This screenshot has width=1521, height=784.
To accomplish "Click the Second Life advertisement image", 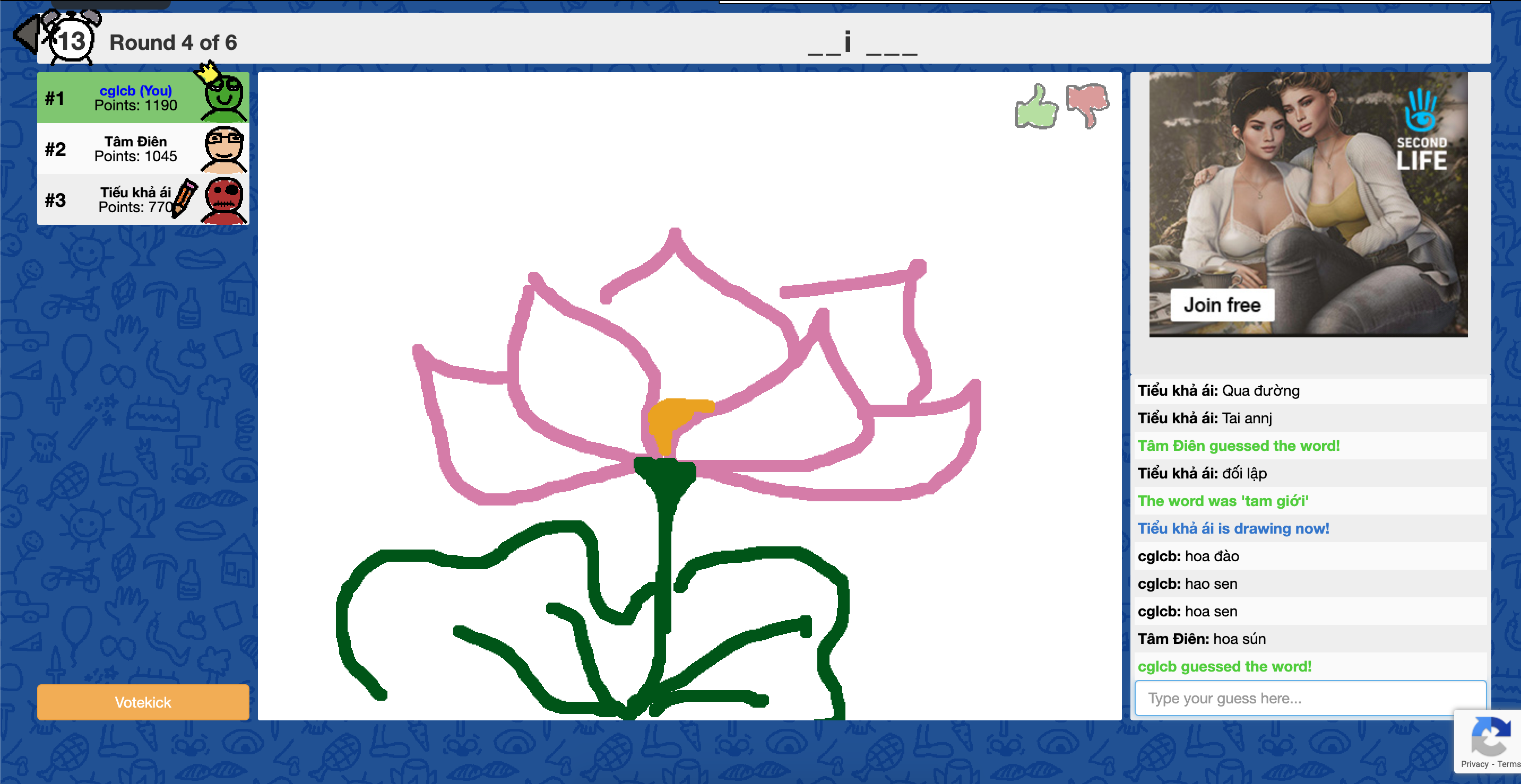I will point(1308,195).
